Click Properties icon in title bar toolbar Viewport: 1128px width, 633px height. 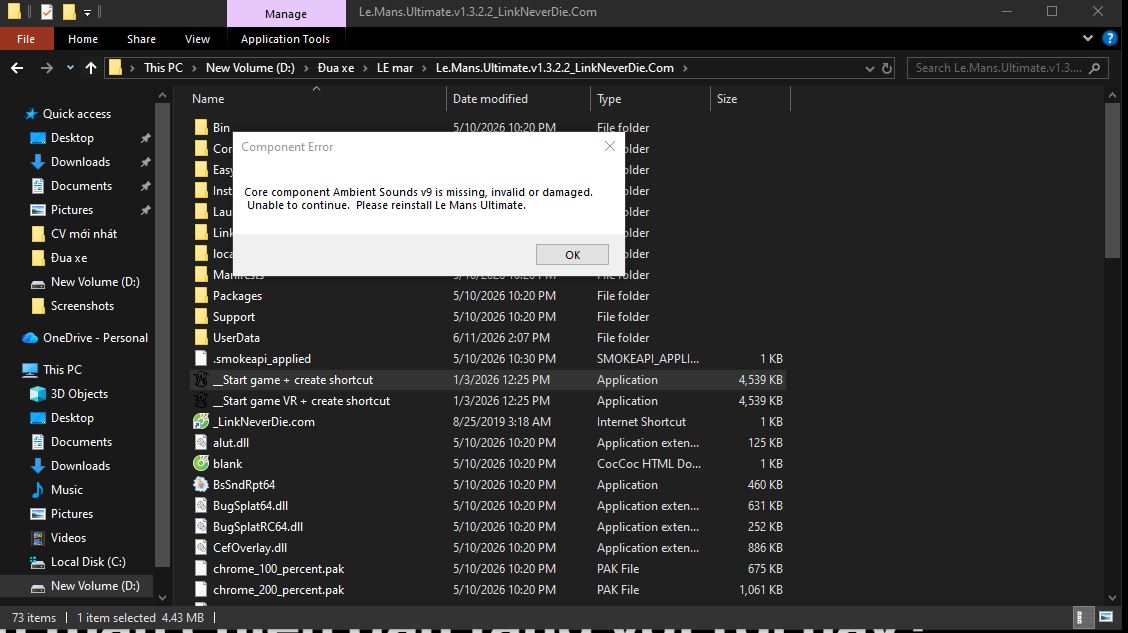click(47, 12)
